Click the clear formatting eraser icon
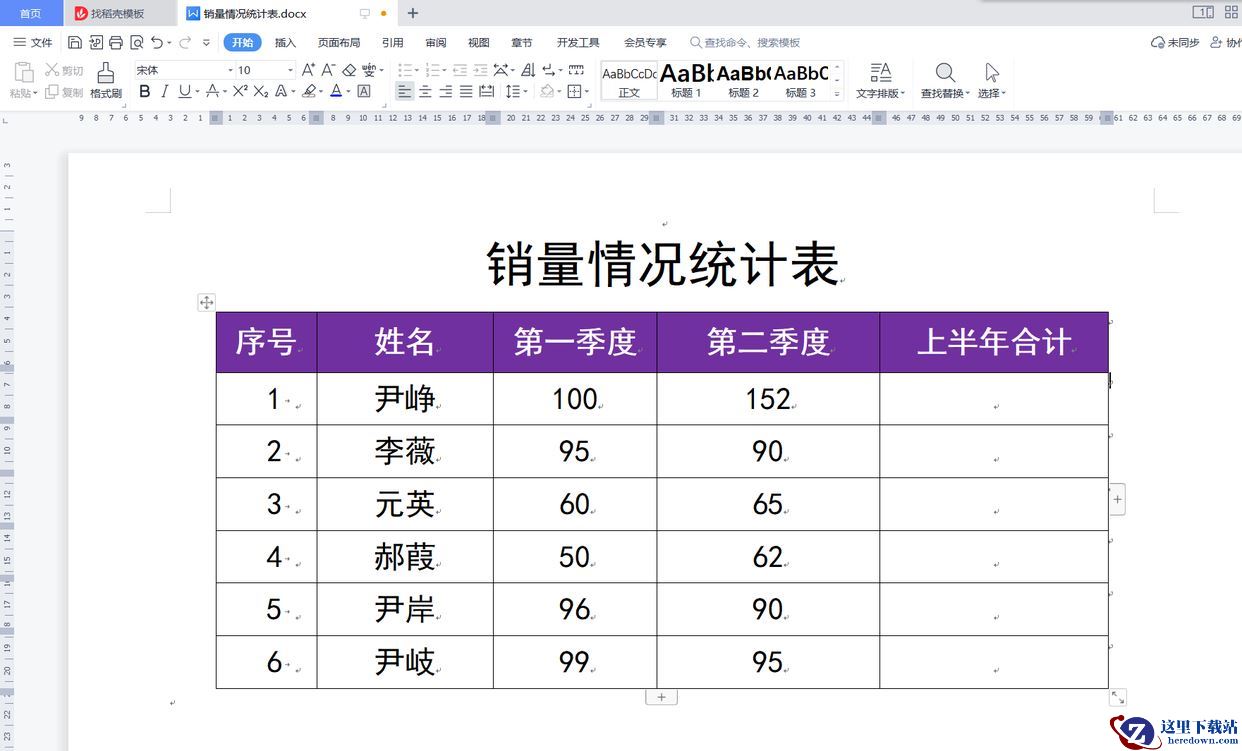This screenshot has width=1242, height=751. coord(349,70)
